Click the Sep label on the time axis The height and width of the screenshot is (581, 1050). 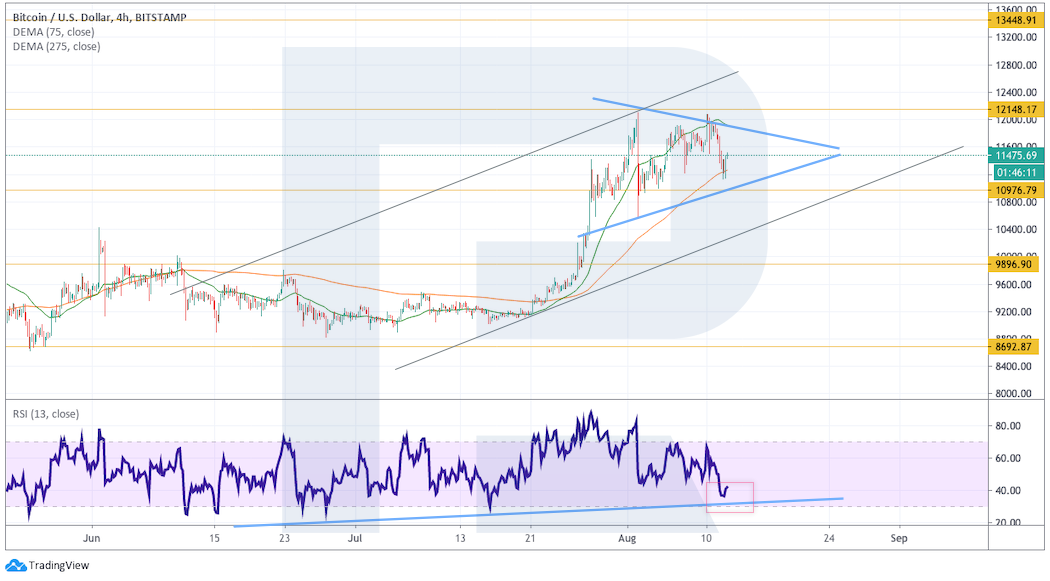pos(898,537)
